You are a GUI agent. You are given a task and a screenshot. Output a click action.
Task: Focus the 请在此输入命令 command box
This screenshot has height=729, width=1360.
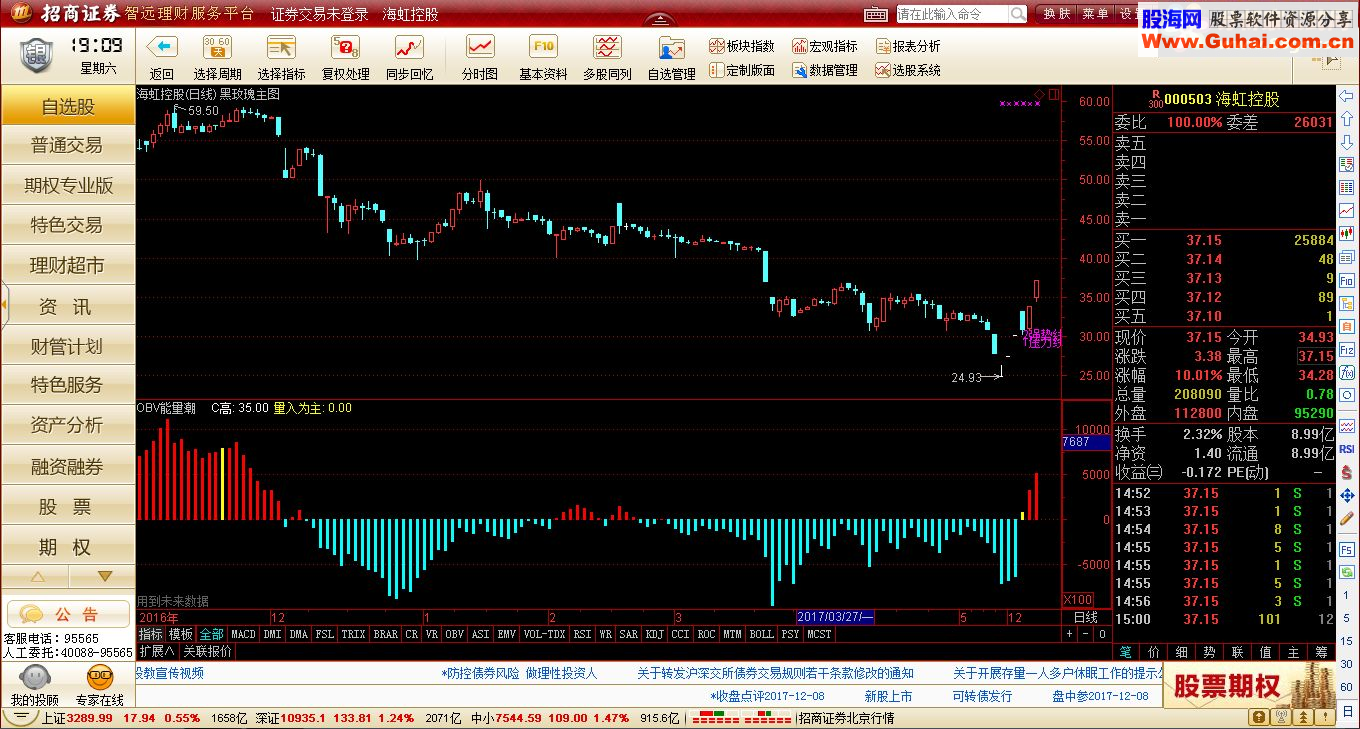click(951, 14)
